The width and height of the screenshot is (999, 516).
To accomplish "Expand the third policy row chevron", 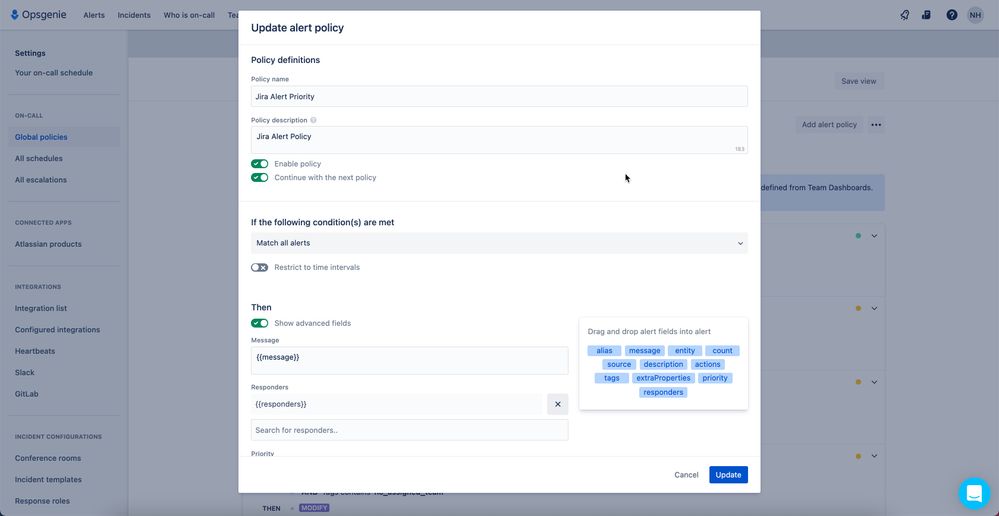I will [874, 382].
